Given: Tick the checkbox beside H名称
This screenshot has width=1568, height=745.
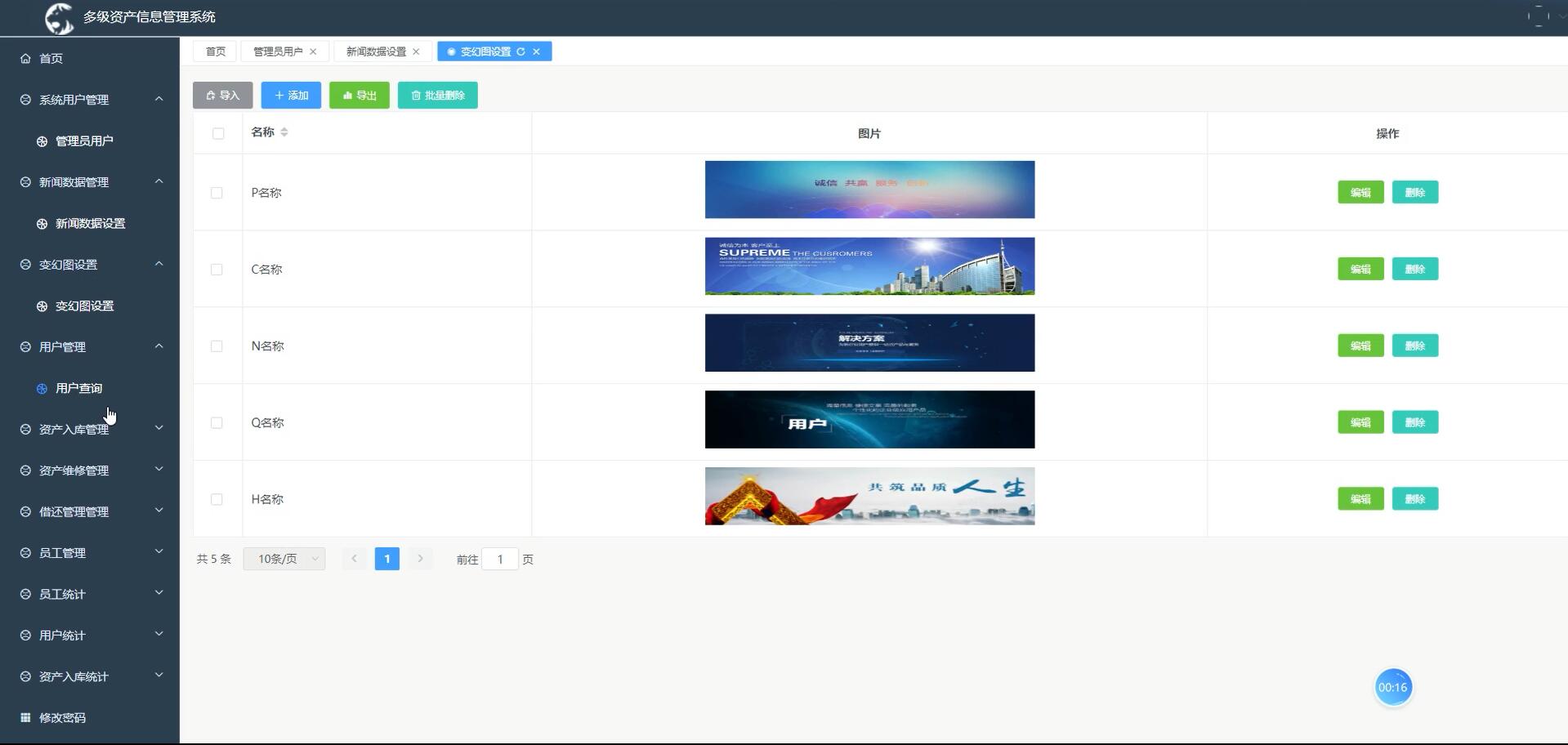Looking at the screenshot, I should (x=217, y=498).
